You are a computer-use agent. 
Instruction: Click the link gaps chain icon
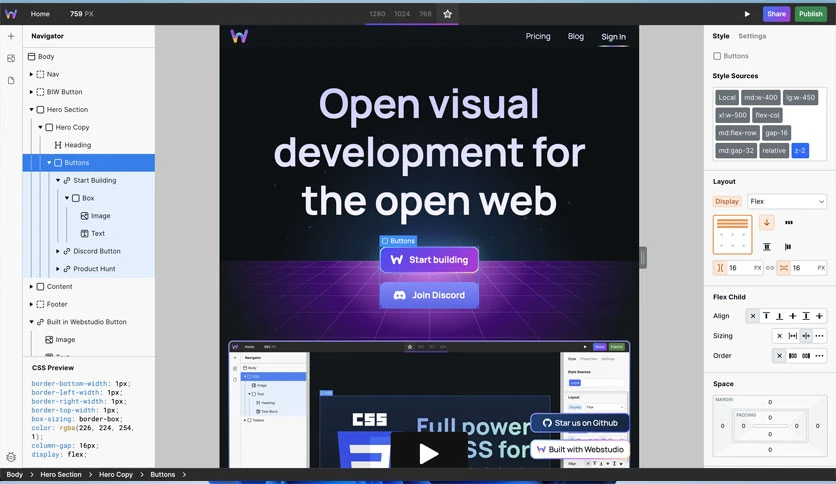(770, 268)
